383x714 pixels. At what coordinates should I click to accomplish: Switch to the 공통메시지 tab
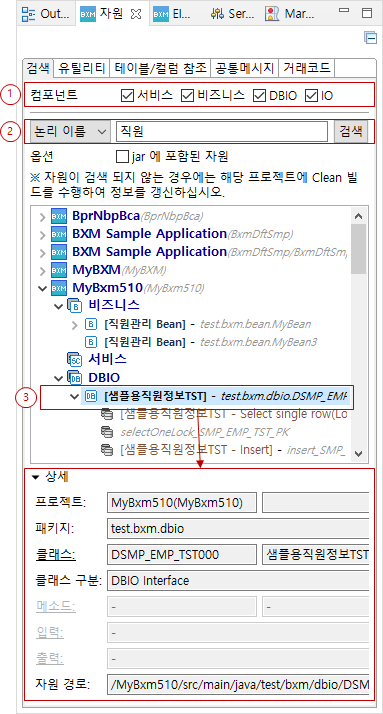[245, 68]
